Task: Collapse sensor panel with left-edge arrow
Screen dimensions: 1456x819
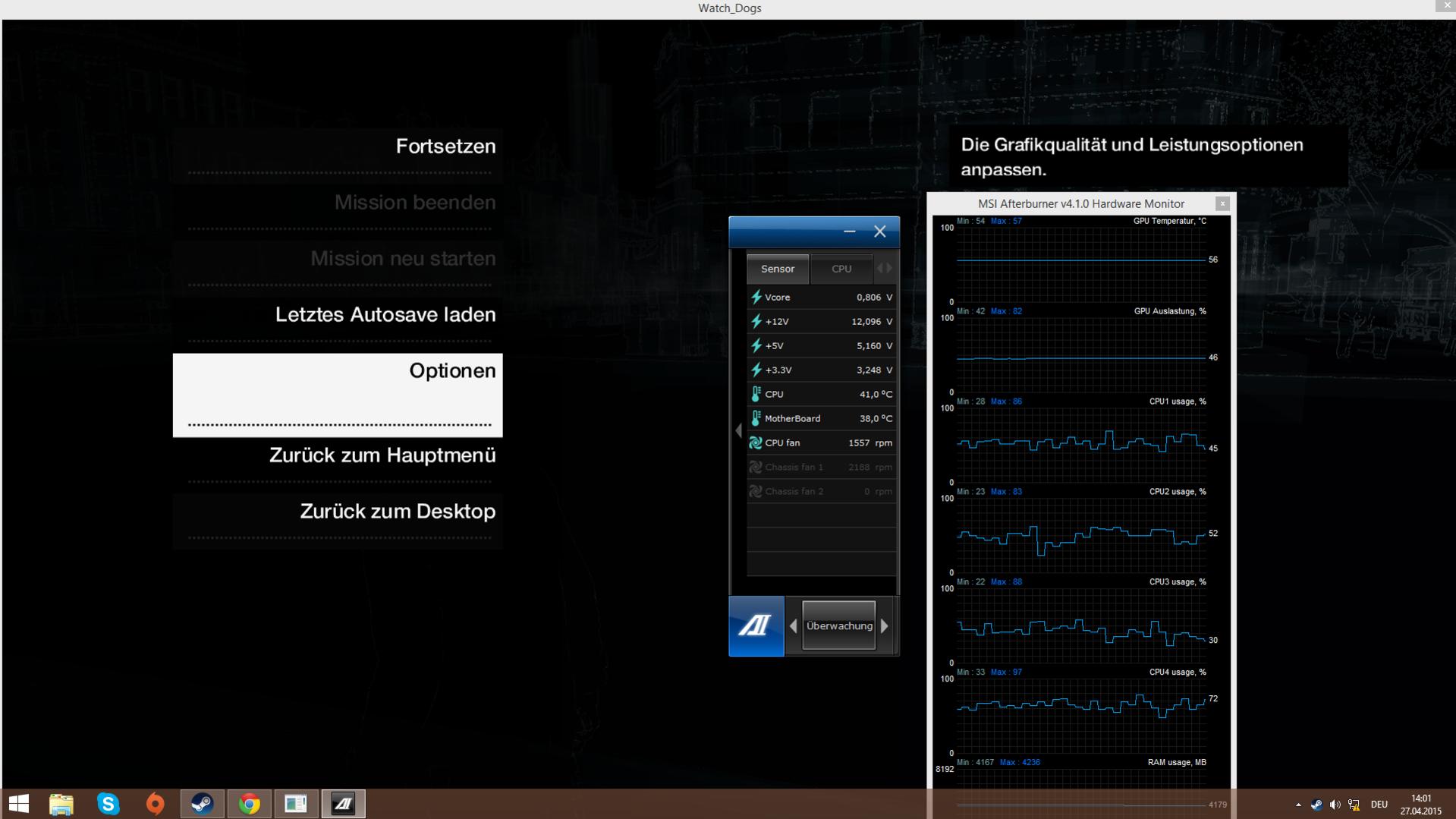Action: click(738, 431)
